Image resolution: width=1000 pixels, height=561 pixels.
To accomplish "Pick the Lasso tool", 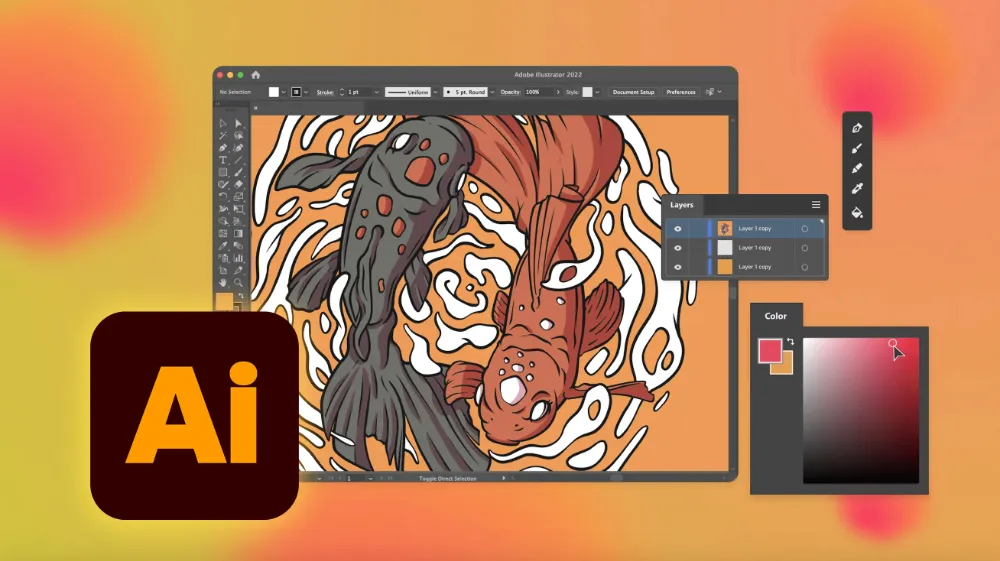I will (239, 135).
